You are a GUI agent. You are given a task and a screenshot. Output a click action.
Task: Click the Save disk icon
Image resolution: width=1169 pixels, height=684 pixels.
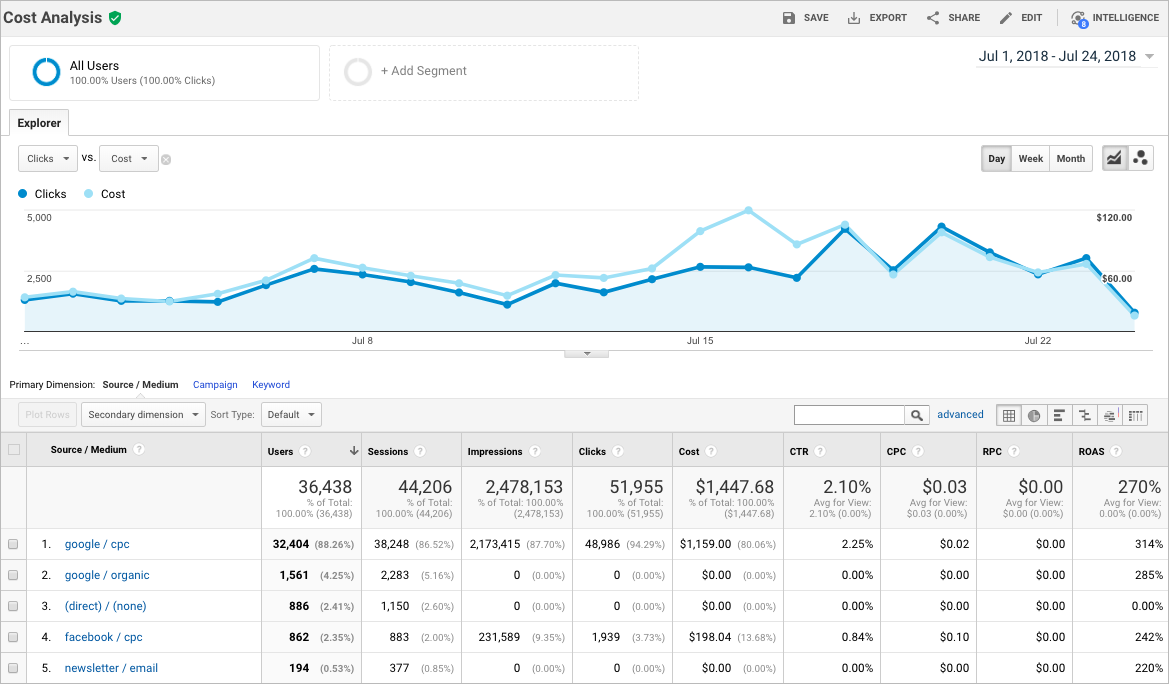789,18
